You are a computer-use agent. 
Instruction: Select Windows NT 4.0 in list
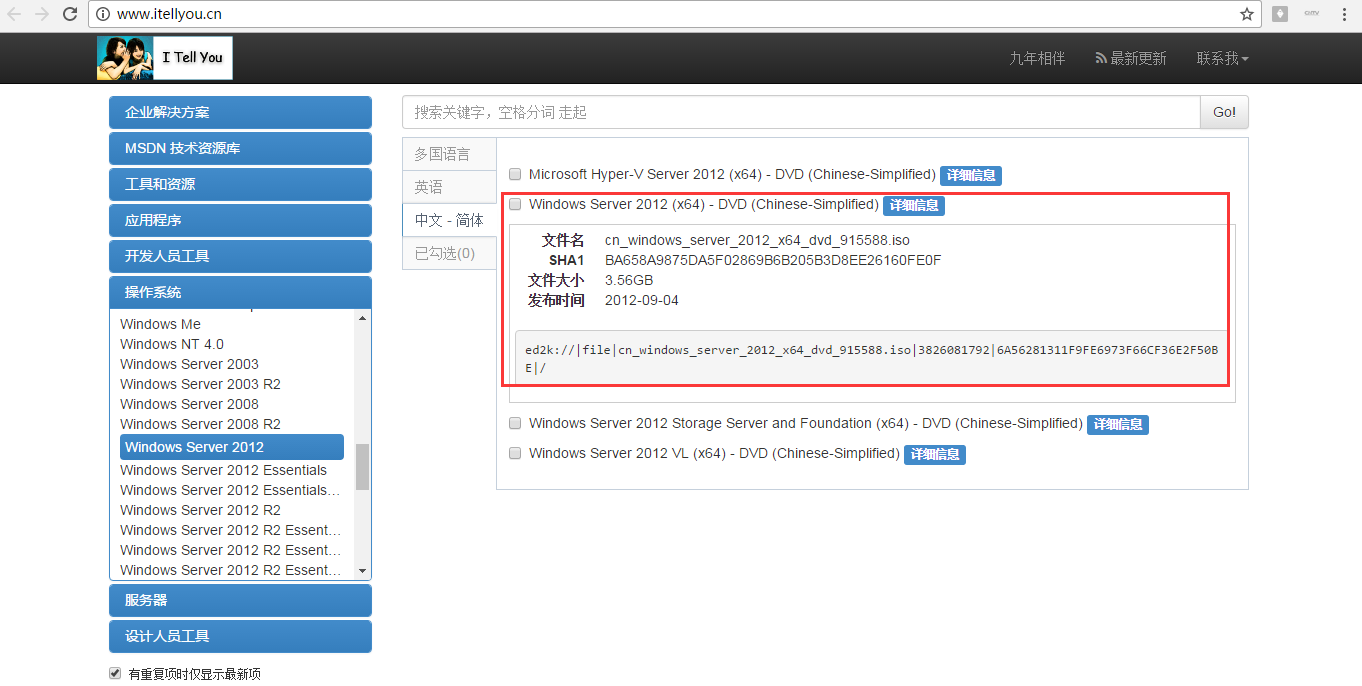click(172, 344)
